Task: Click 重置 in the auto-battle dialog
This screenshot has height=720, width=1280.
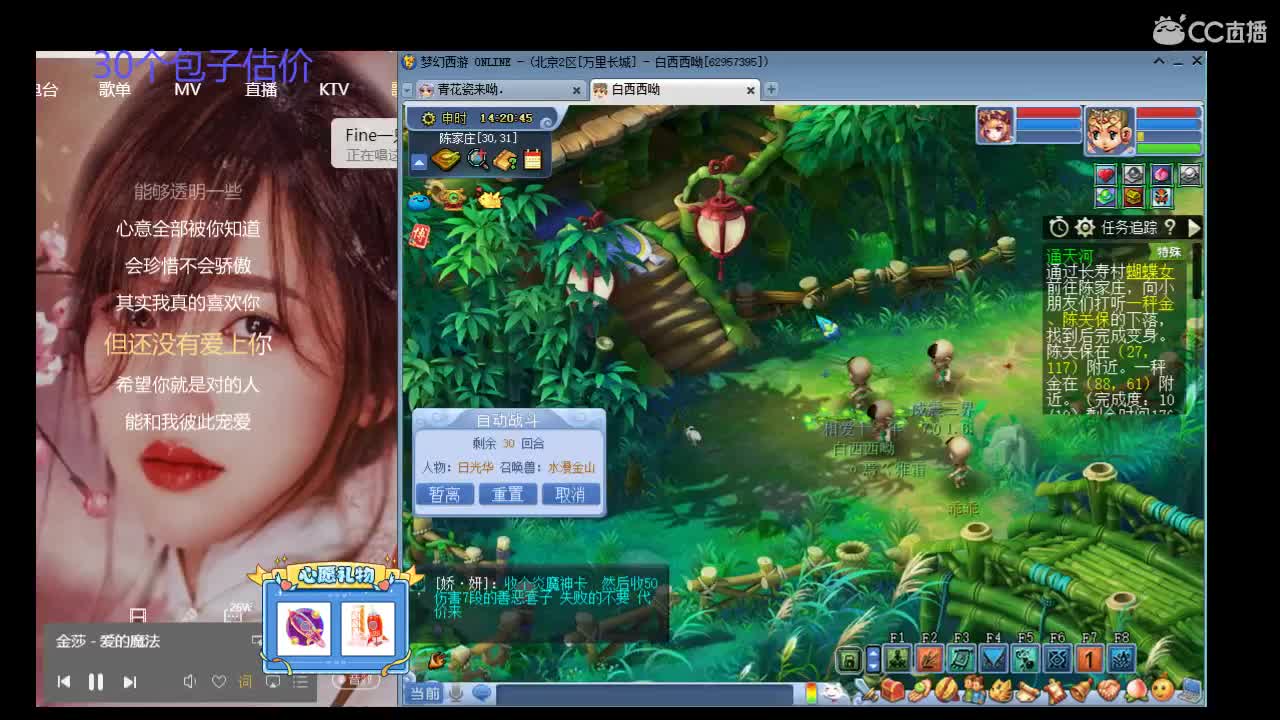Action: [x=507, y=494]
